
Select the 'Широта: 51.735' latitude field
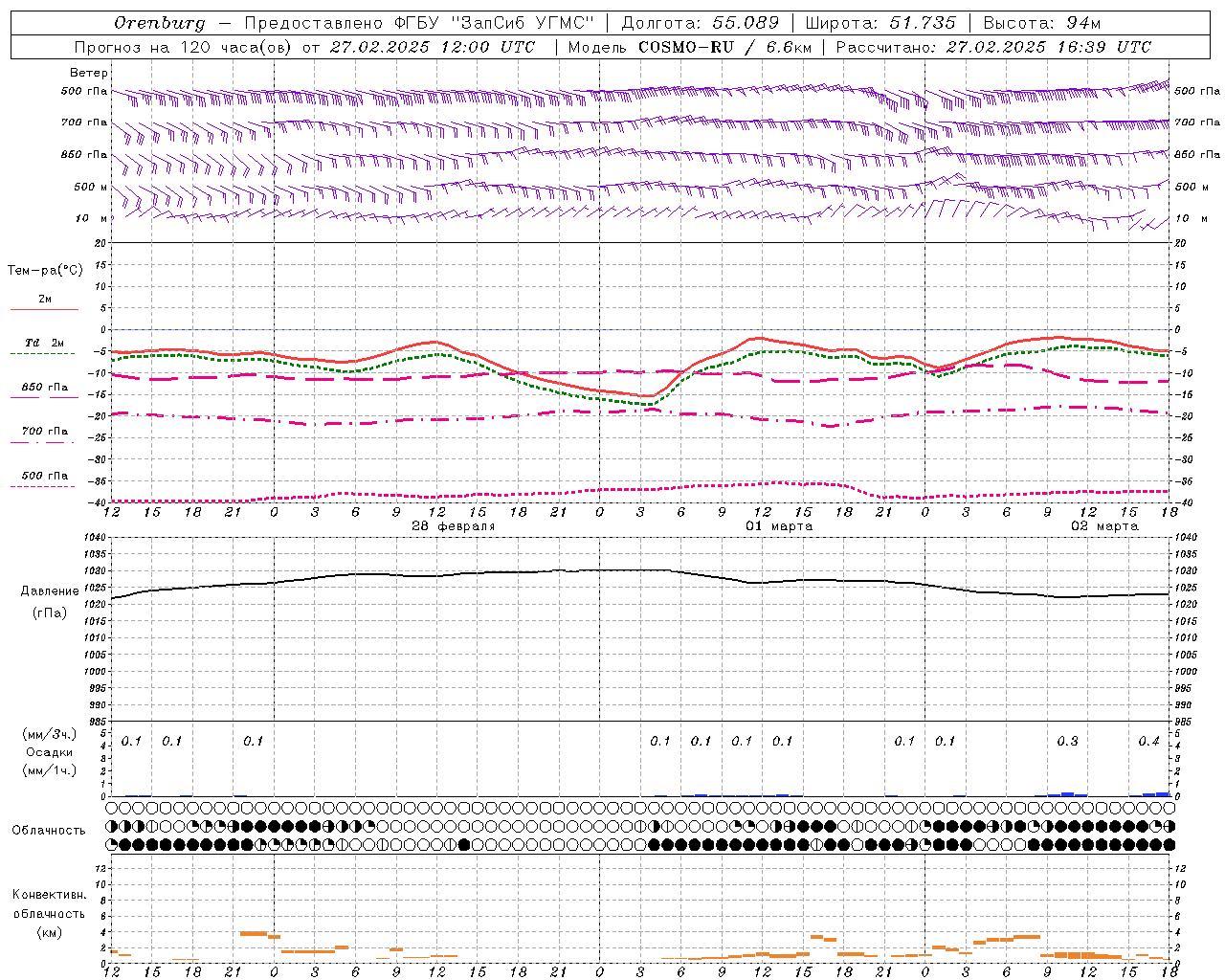pos(880,23)
